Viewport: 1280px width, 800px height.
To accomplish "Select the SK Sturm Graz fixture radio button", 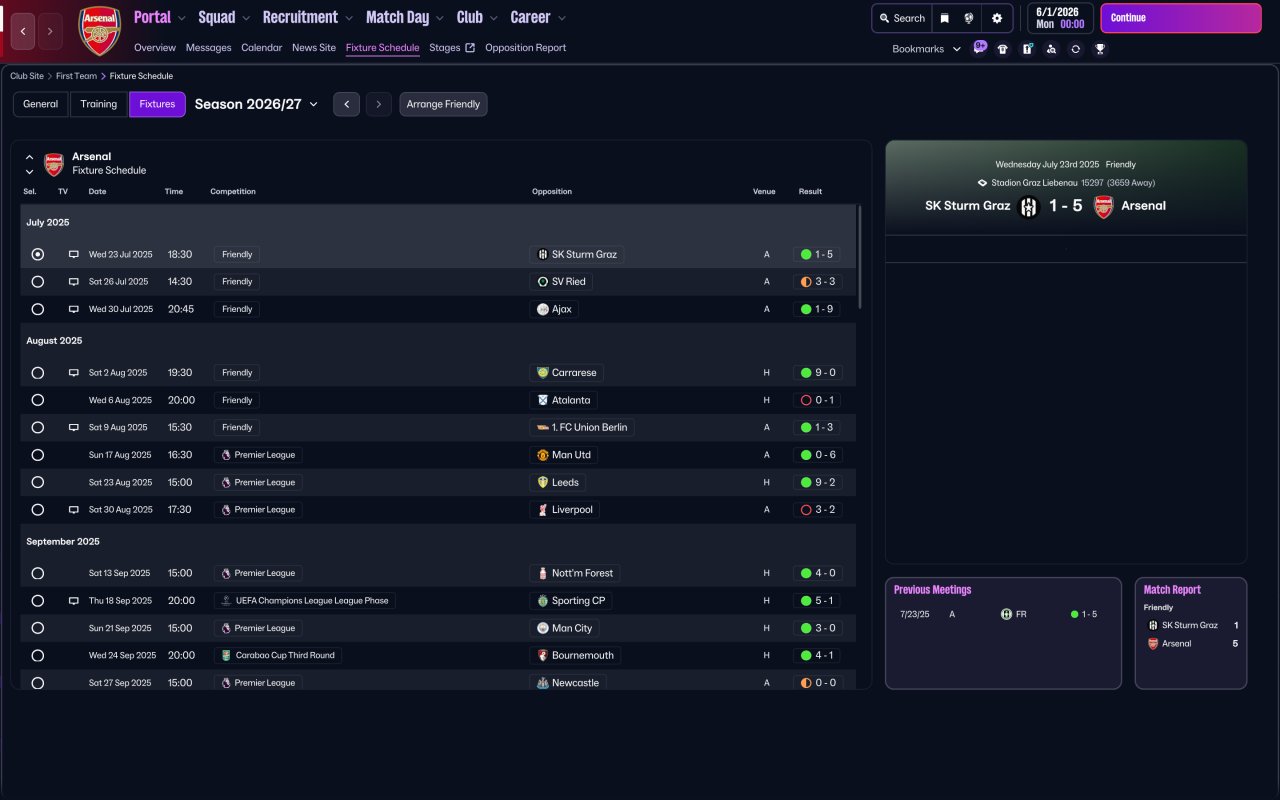I will pos(38,255).
